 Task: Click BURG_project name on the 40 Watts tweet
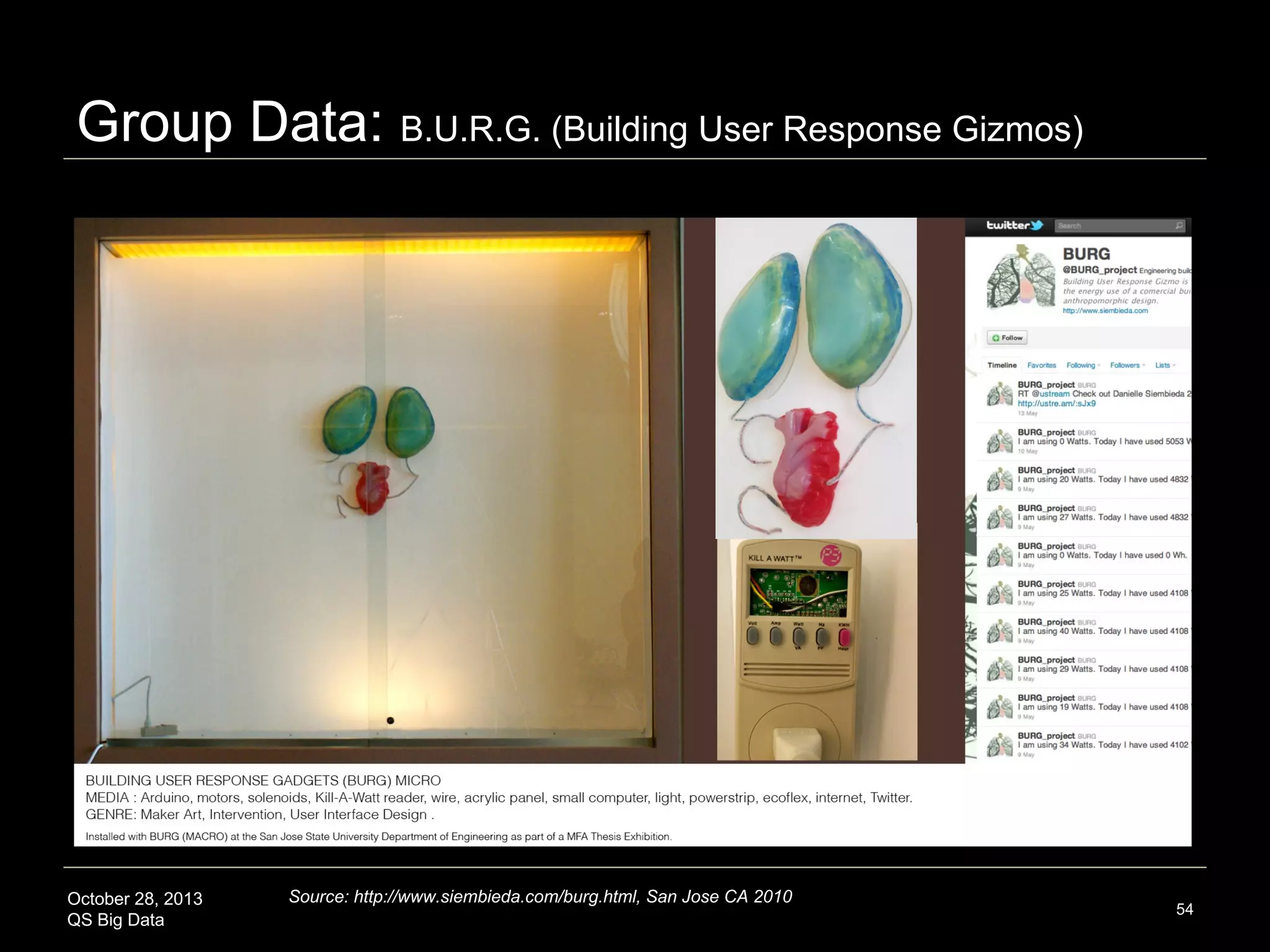(1046, 622)
